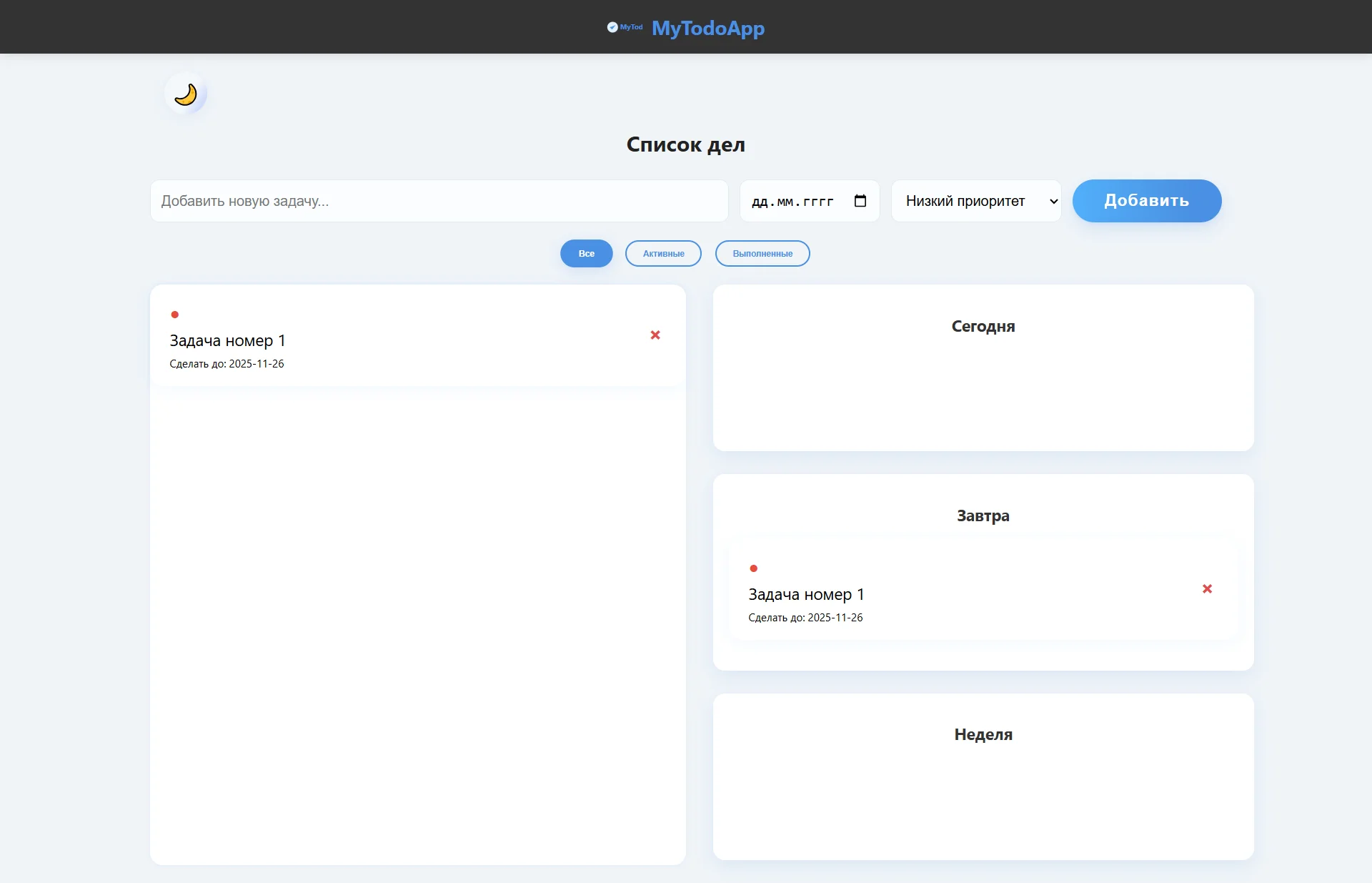Open the calendar picker icon in the date field

[860, 201]
